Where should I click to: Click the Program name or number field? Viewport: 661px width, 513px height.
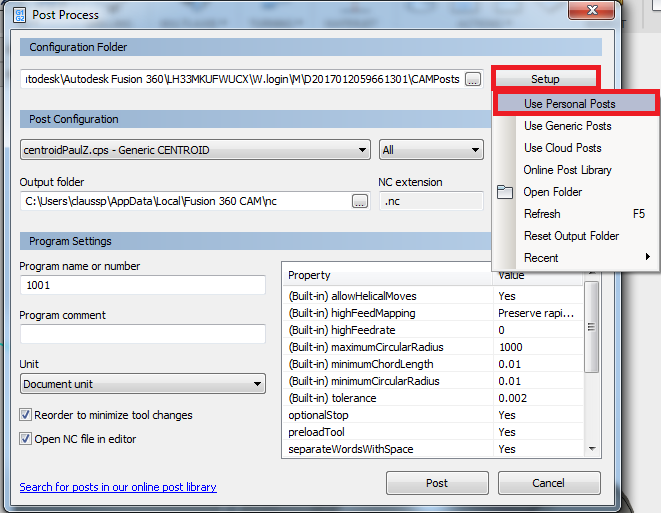142,285
